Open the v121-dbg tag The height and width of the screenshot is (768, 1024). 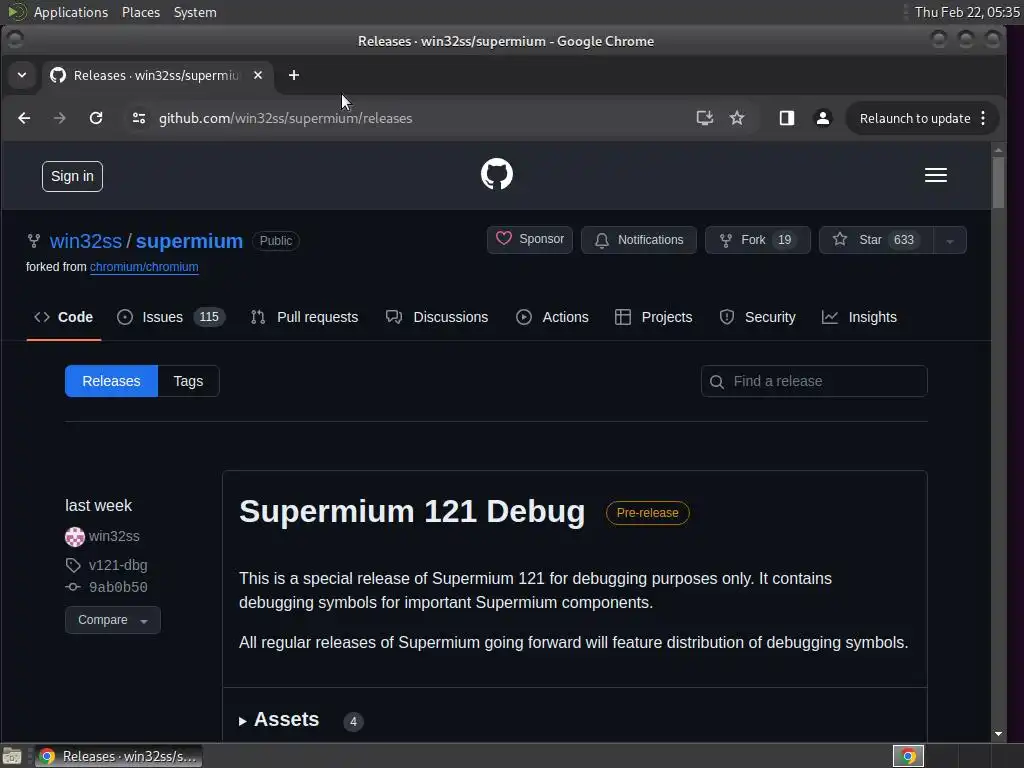(118, 565)
